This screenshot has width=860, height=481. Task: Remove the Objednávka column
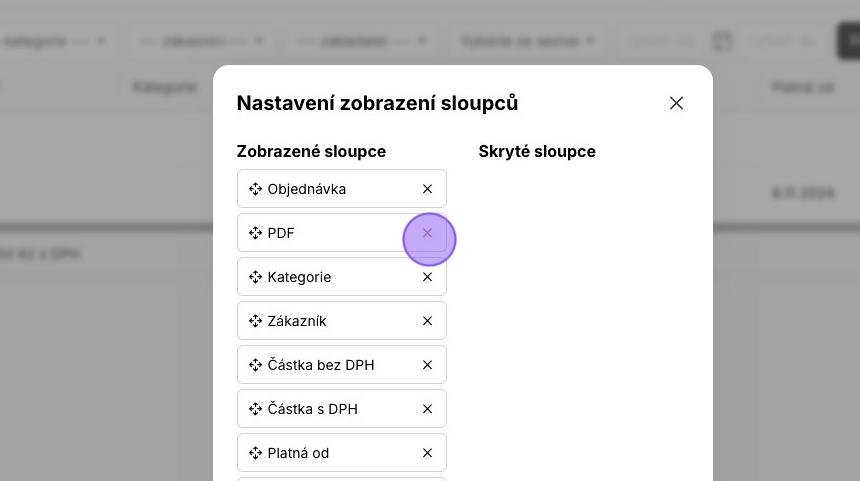tap(427, 189)
